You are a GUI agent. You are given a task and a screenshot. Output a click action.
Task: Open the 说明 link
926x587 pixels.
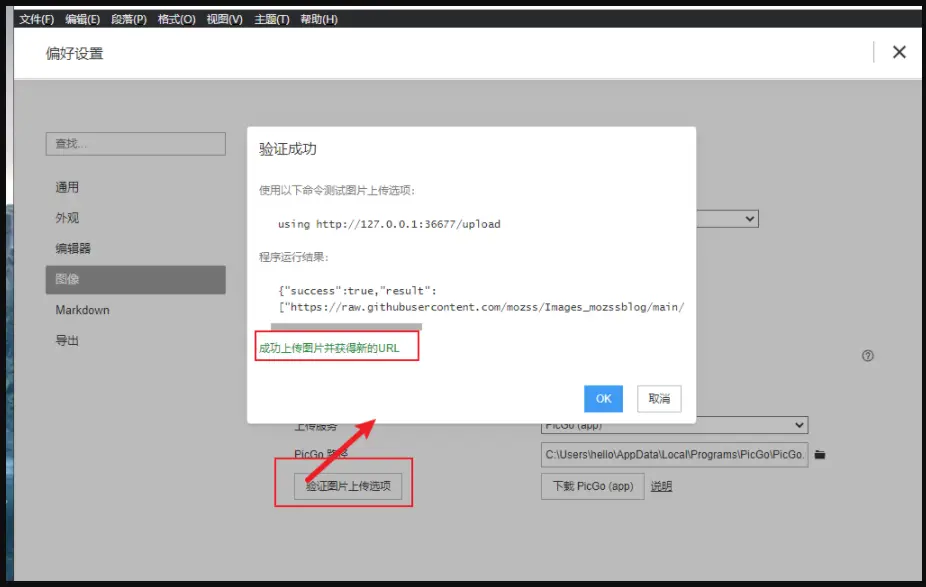[x=661, y=486]
